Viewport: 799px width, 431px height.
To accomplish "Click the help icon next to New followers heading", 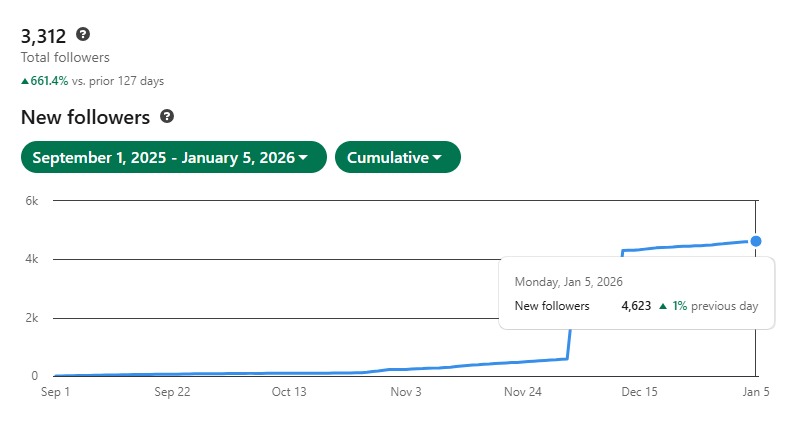I will [x=167, y=117].
